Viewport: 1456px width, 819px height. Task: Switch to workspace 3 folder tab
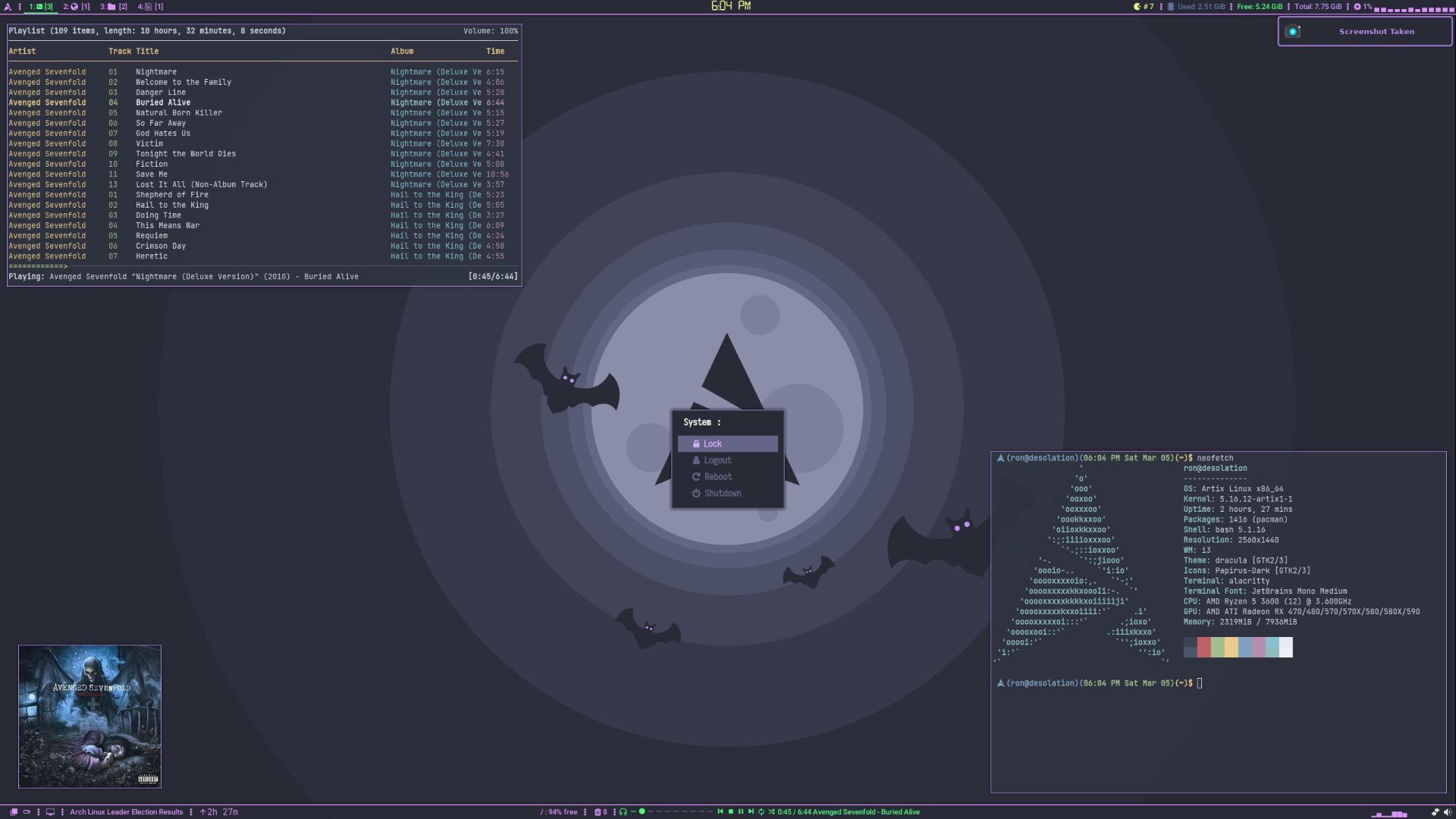click(x=114, y=6)
